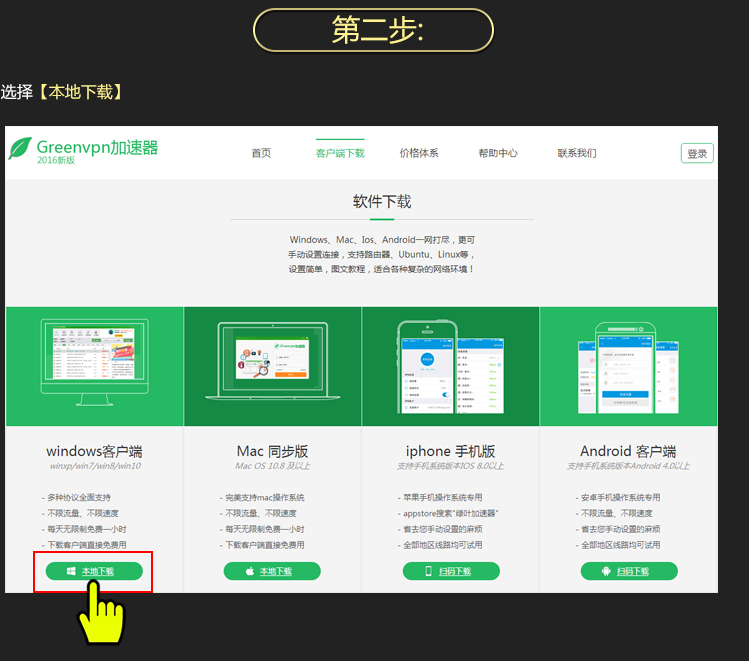Click the Android robot icon on the 扫码下载 button
The image size is (749, 661).
[606, 571]
